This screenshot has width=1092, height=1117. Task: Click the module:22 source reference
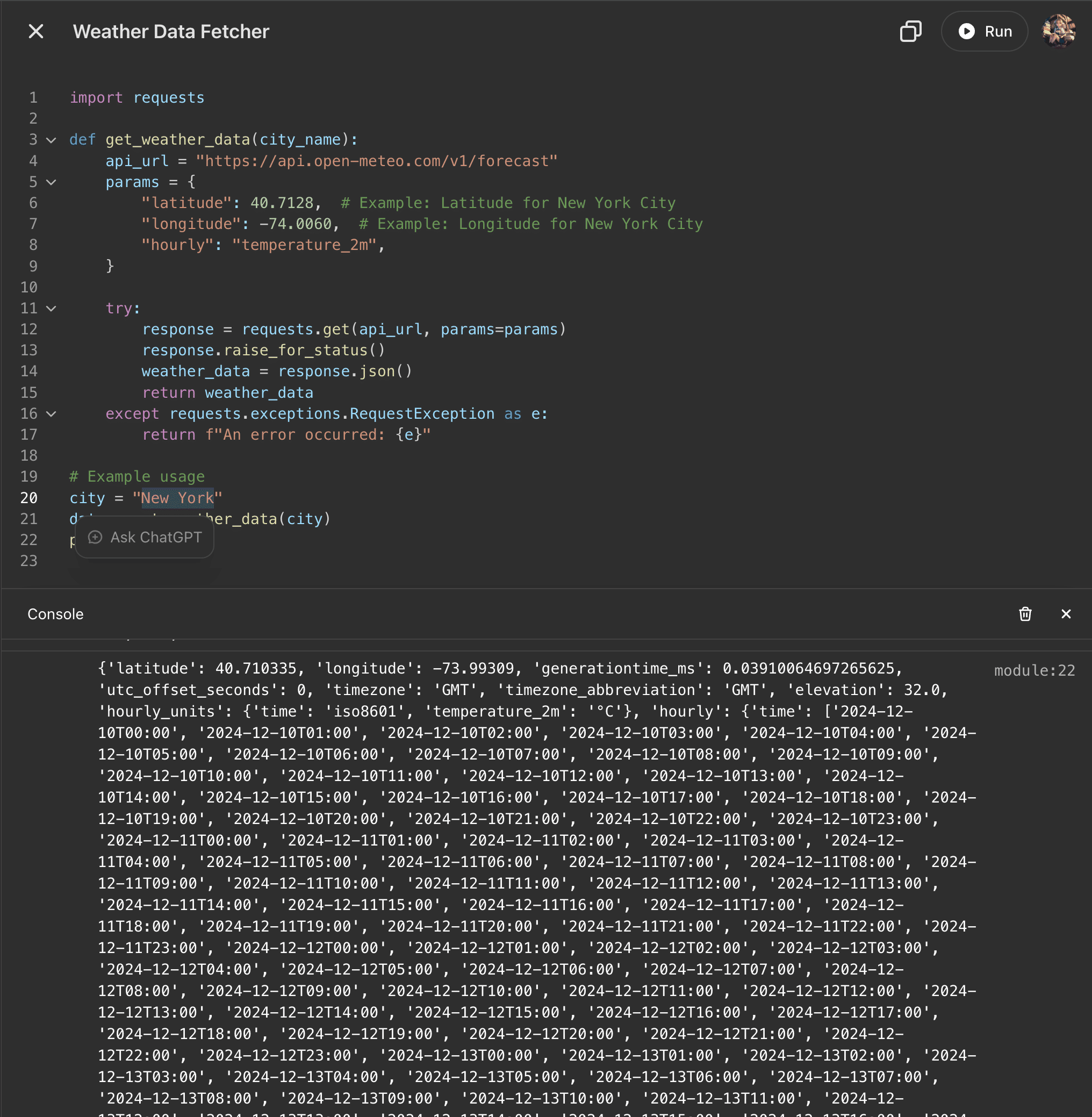tap(1034, 670)
